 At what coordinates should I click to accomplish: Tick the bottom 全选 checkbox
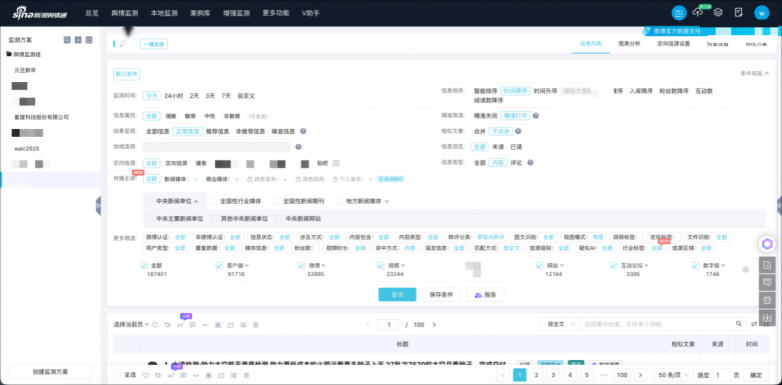point(117,375)
